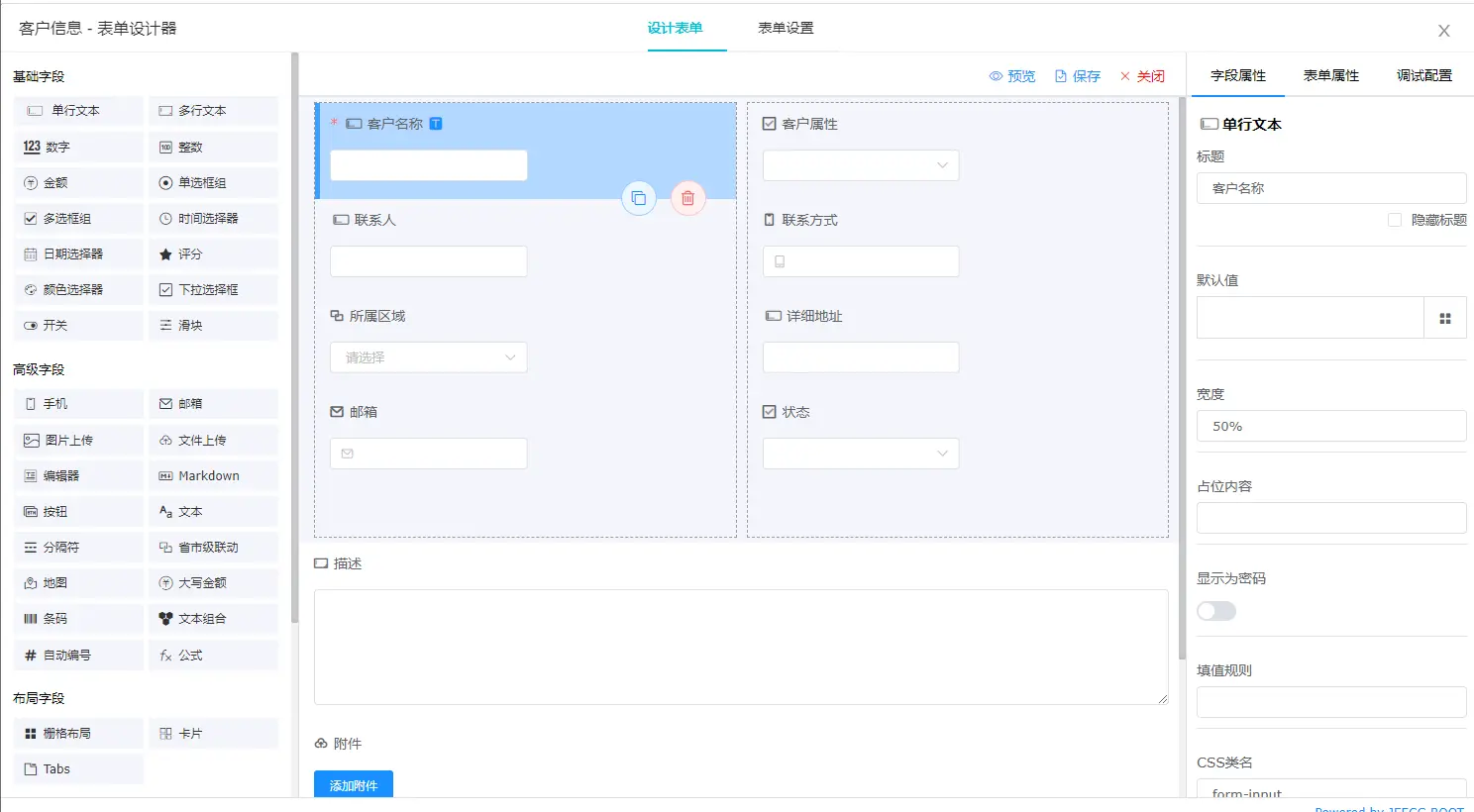The width and height of the screenshot is (1474, 812).
Task: Add the 栅格布局 layout component
Action: tap(79, 733)
